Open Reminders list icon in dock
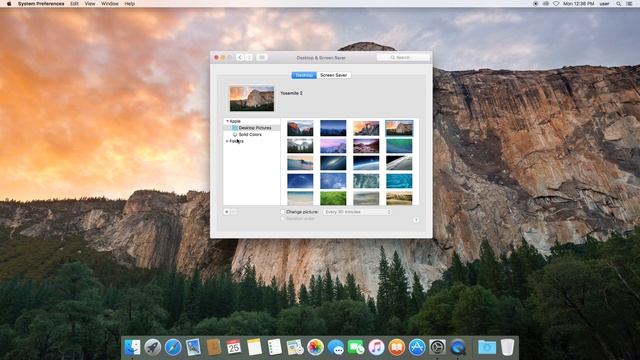 [x=275, y=347]
